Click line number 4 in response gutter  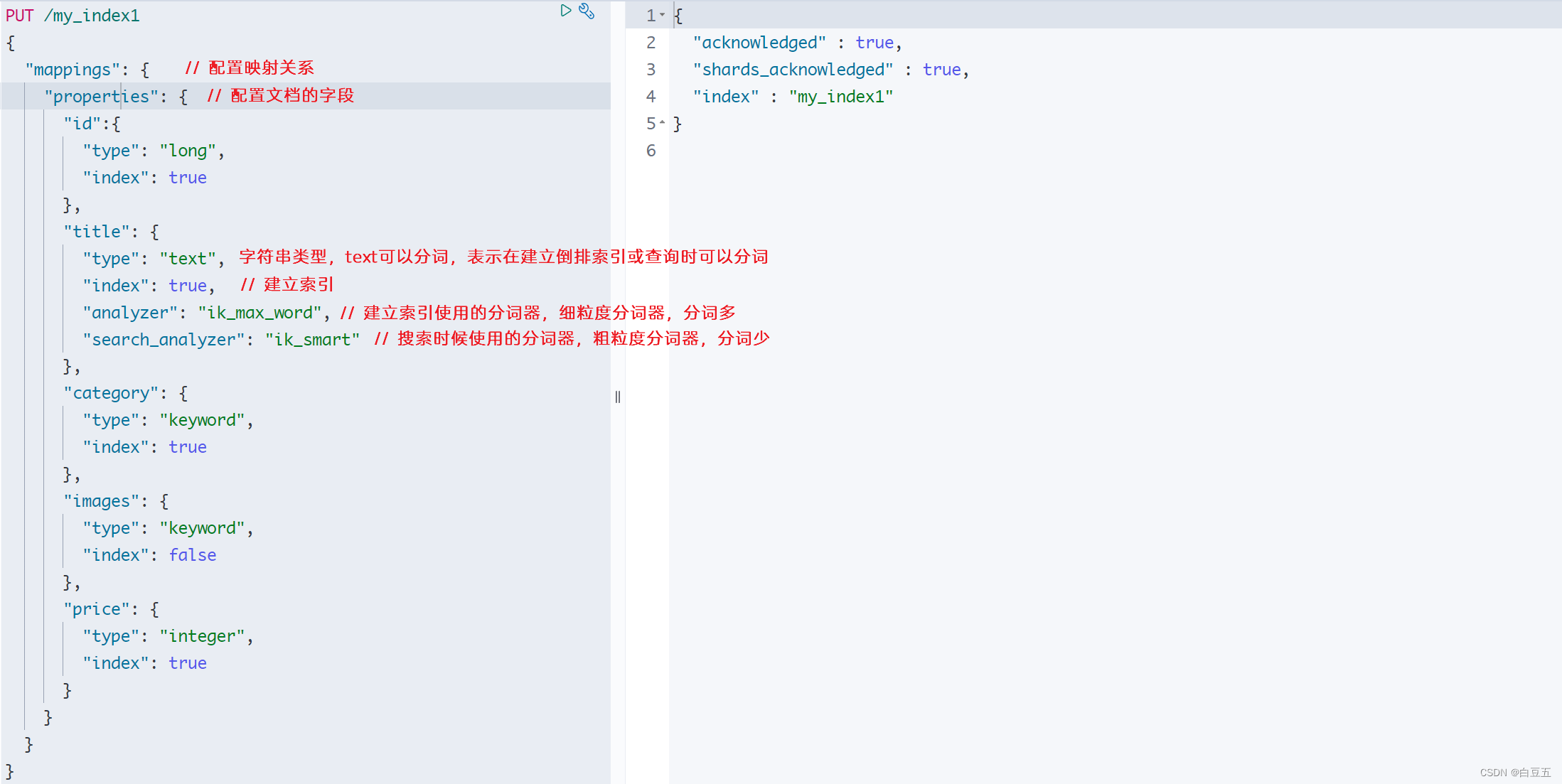pyautogui.click(x=651, y=97)
